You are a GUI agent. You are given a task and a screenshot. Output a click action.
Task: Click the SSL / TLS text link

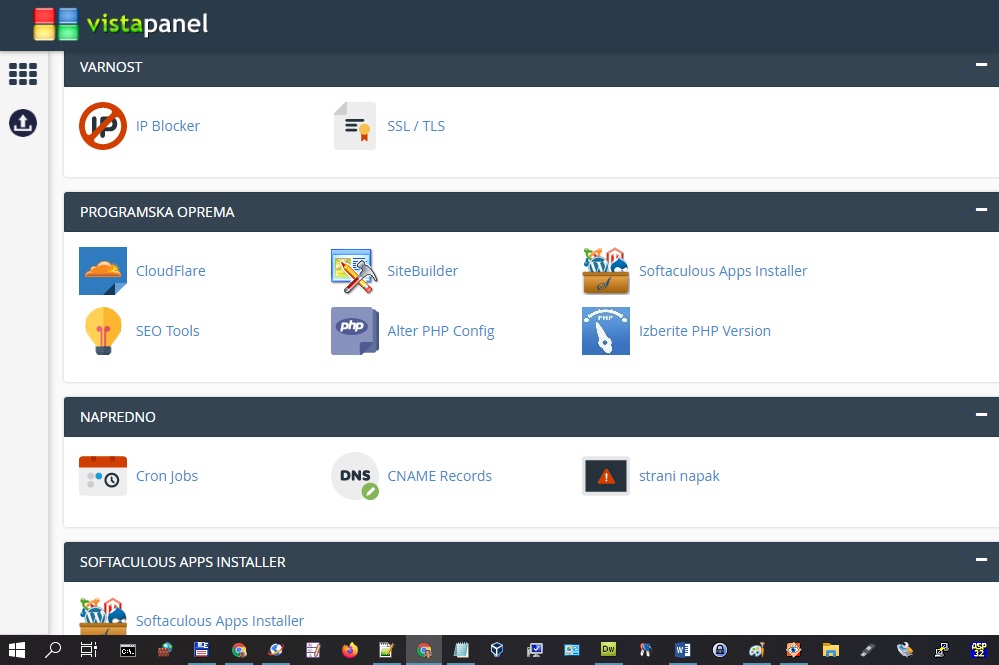click(x=416, y=126)
